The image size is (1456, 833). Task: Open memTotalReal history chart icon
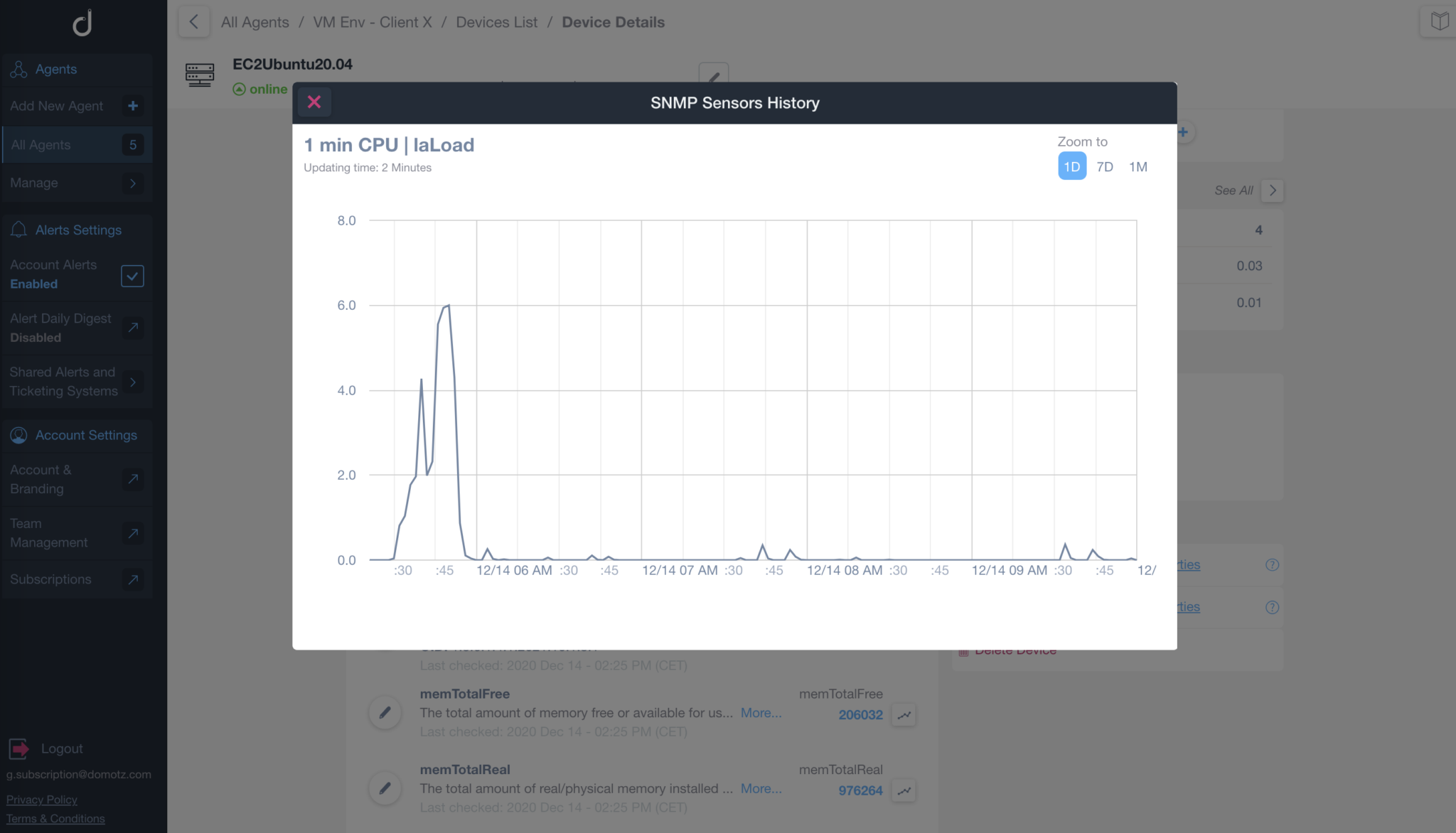(904, 790)
